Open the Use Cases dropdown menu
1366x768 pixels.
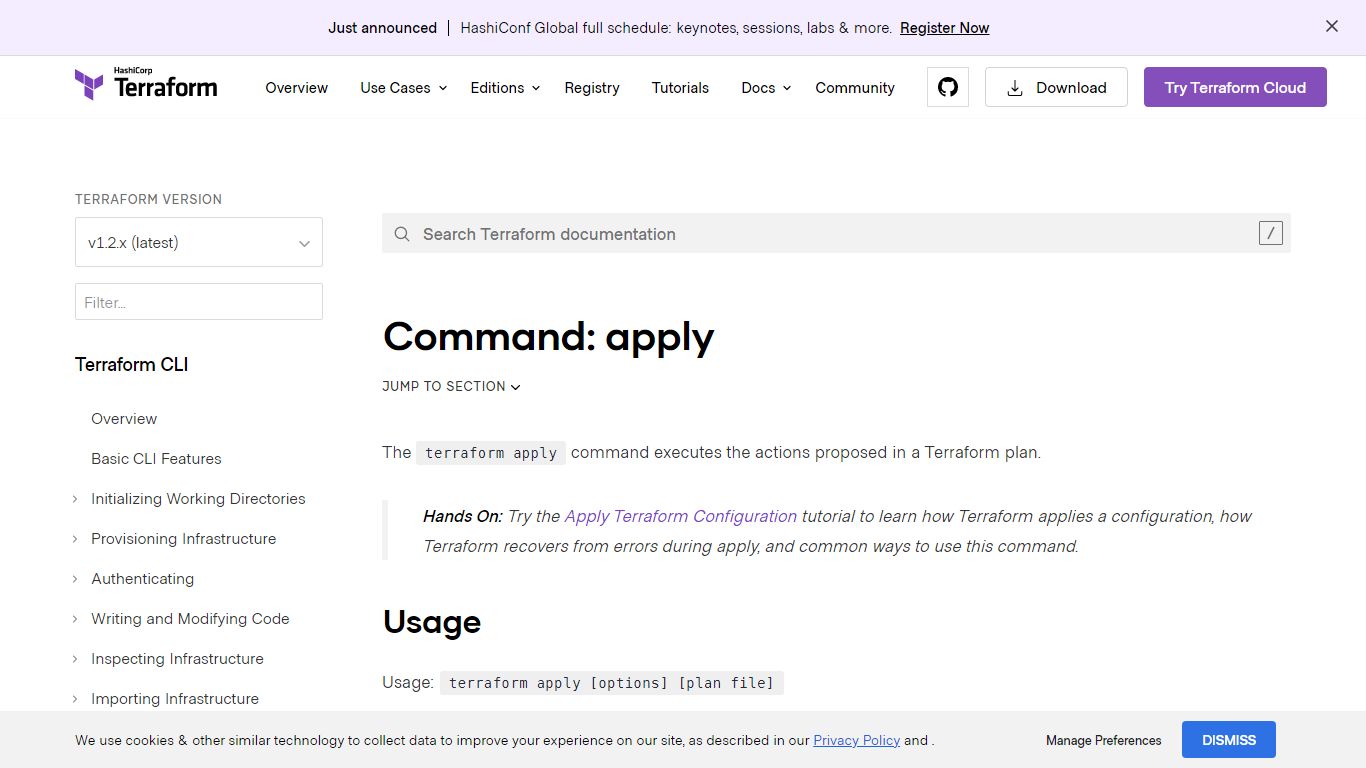pyautogui.click(x=404, y=88)
